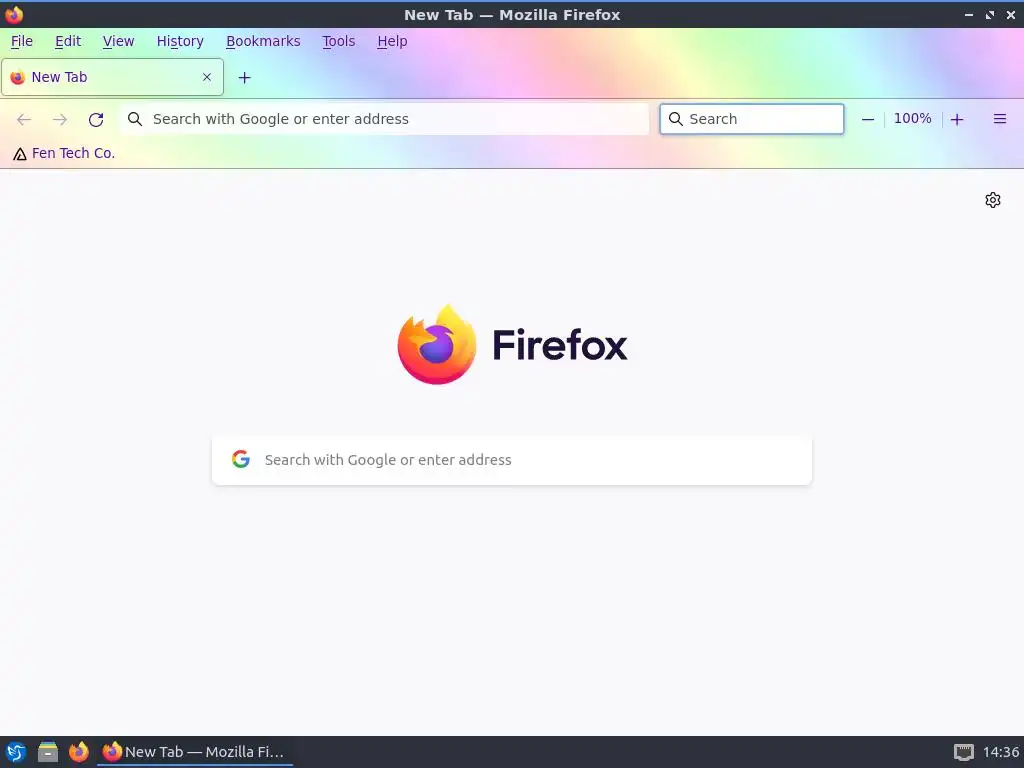
Task: Open a new tab with plus button
Action: tap(244, 78)
